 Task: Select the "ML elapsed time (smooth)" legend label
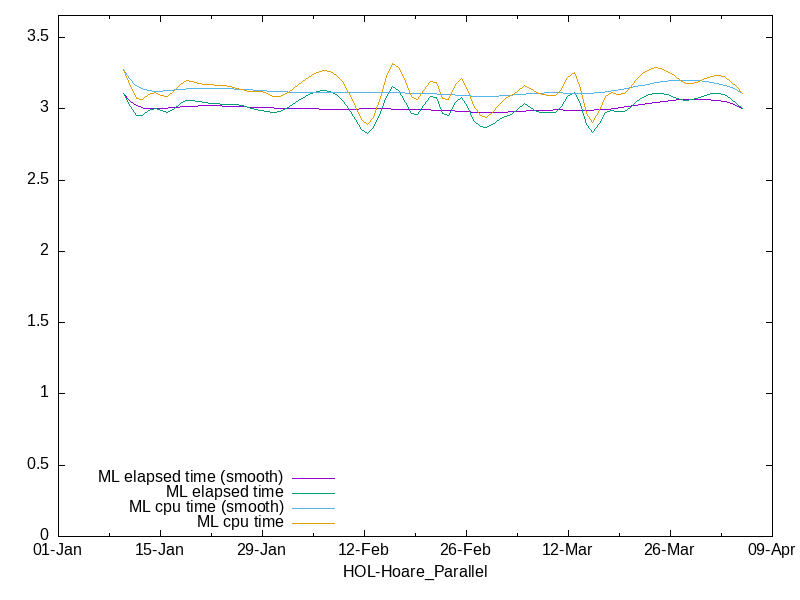click(190, 476)
